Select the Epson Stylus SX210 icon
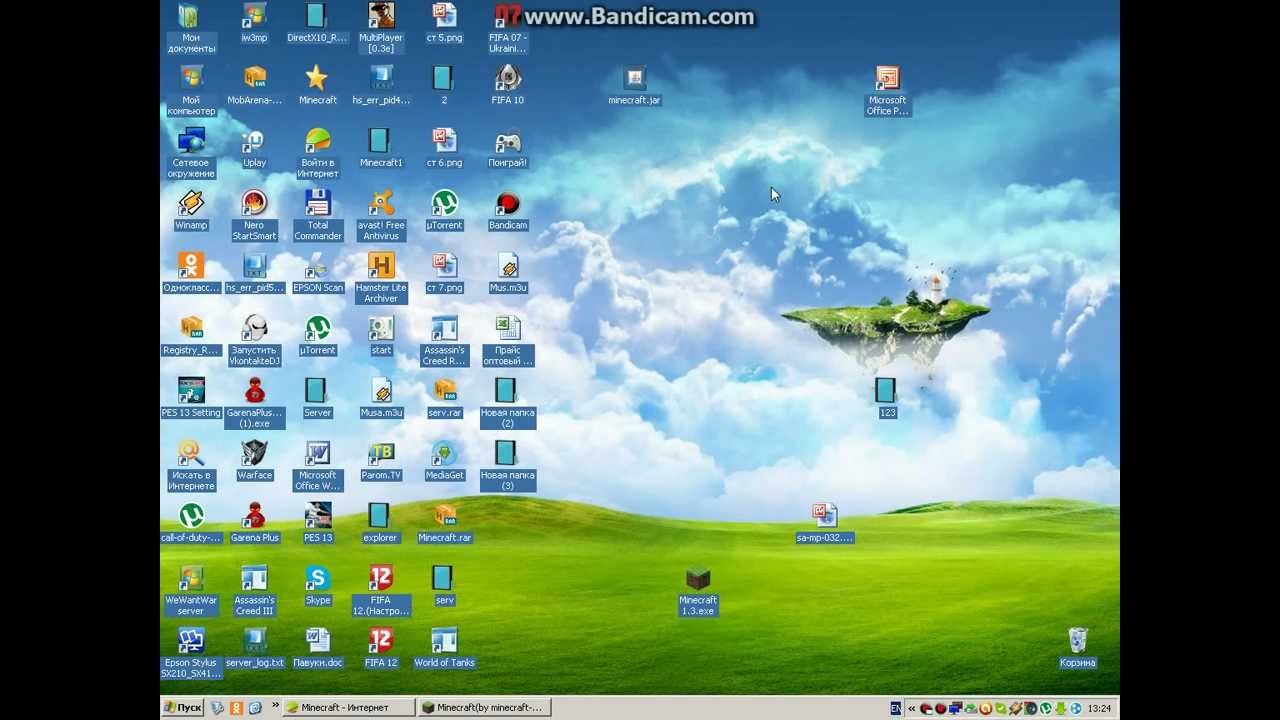1280x720 pixels. 191,641
